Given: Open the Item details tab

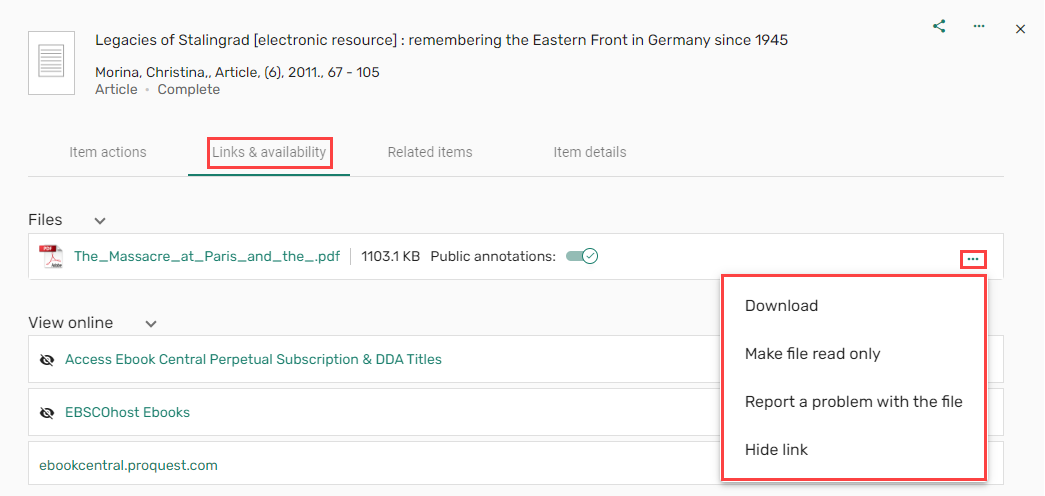Looking at the screenshot, I should (590, 152).
